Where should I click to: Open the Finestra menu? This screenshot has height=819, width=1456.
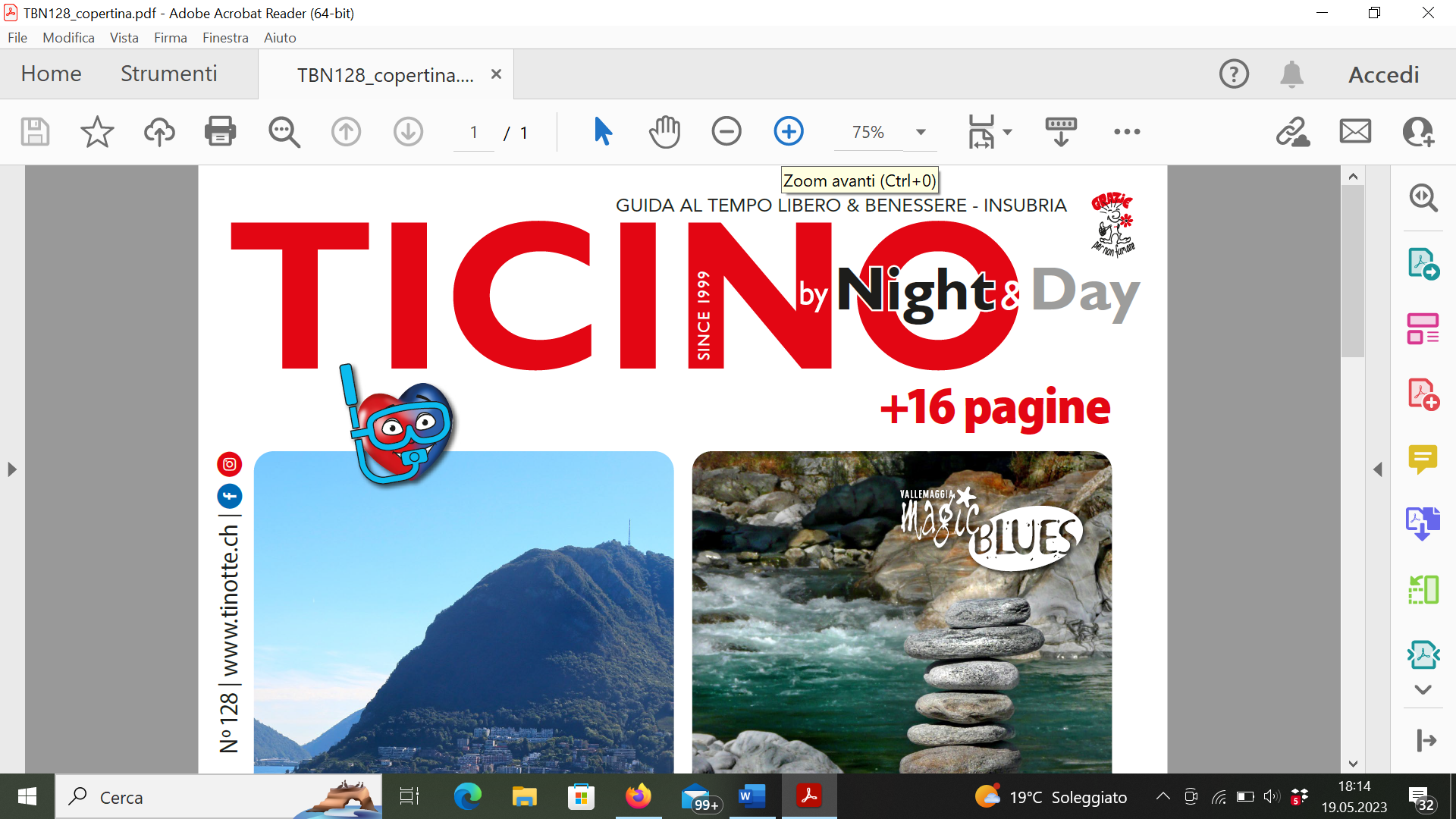click(225, 38)
